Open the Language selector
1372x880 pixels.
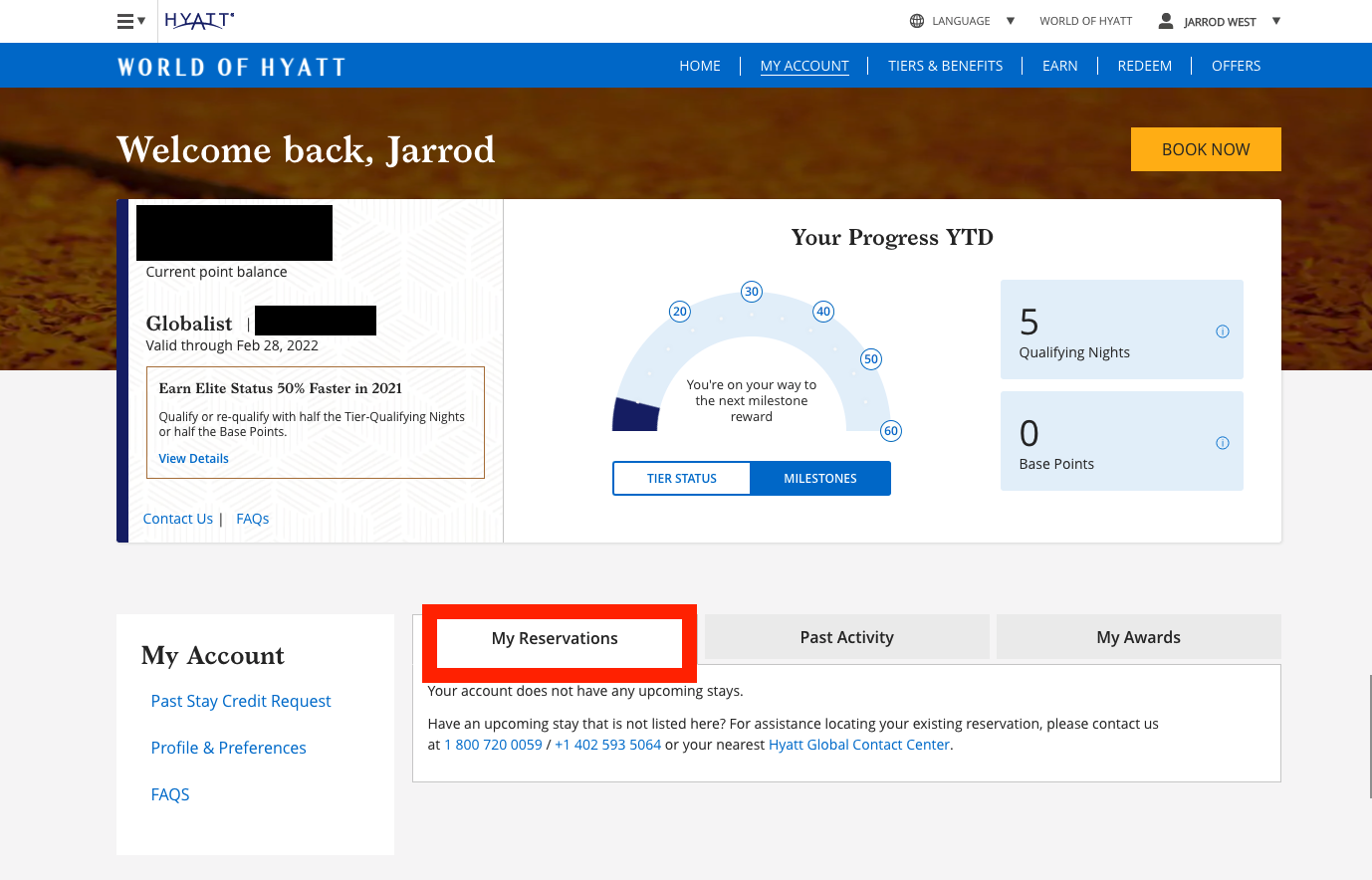[961, 21]
